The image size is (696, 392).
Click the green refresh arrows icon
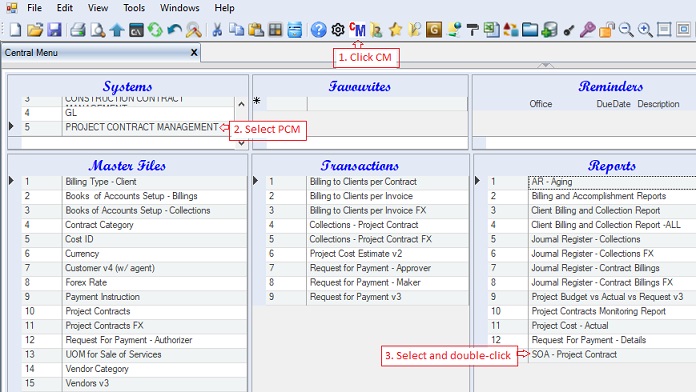tap(155, 30)
